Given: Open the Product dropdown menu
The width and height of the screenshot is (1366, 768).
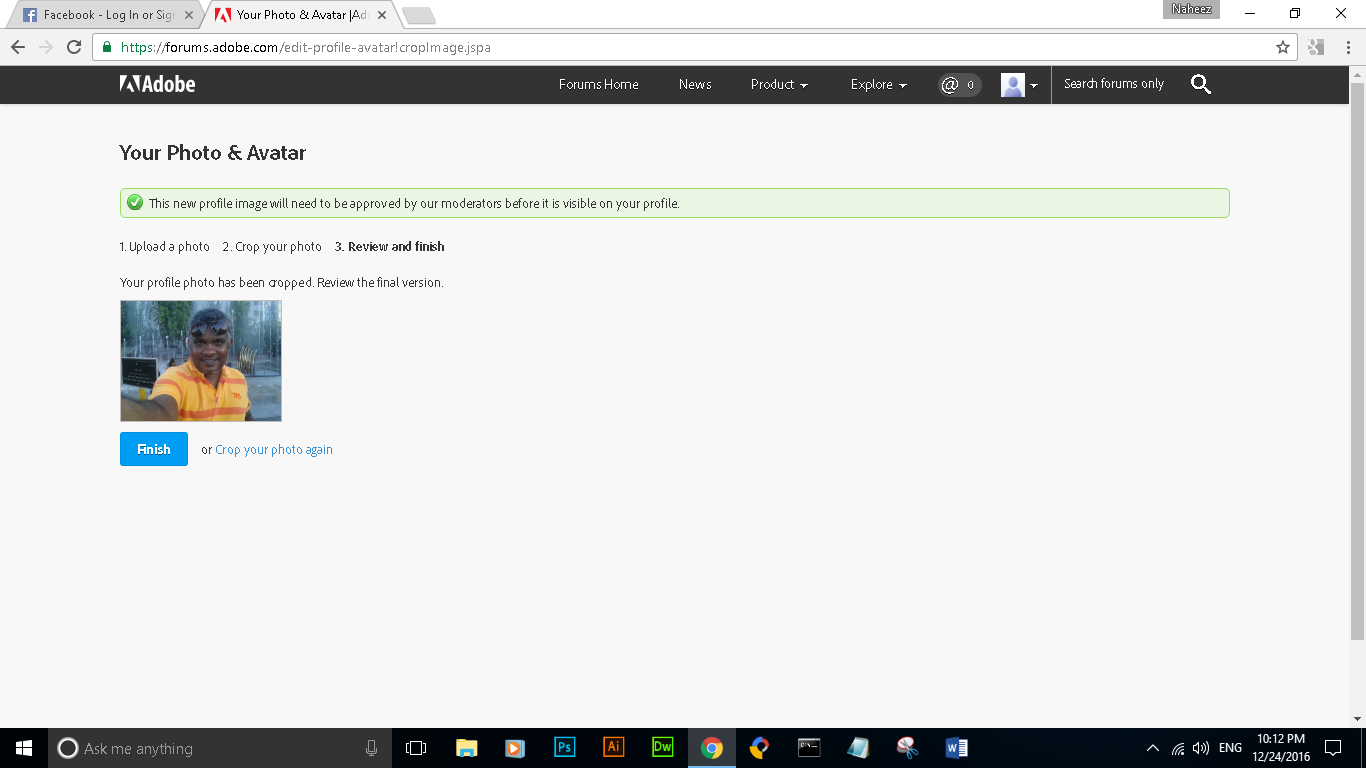Looking at the screenshot, I should tap(779, 84).
